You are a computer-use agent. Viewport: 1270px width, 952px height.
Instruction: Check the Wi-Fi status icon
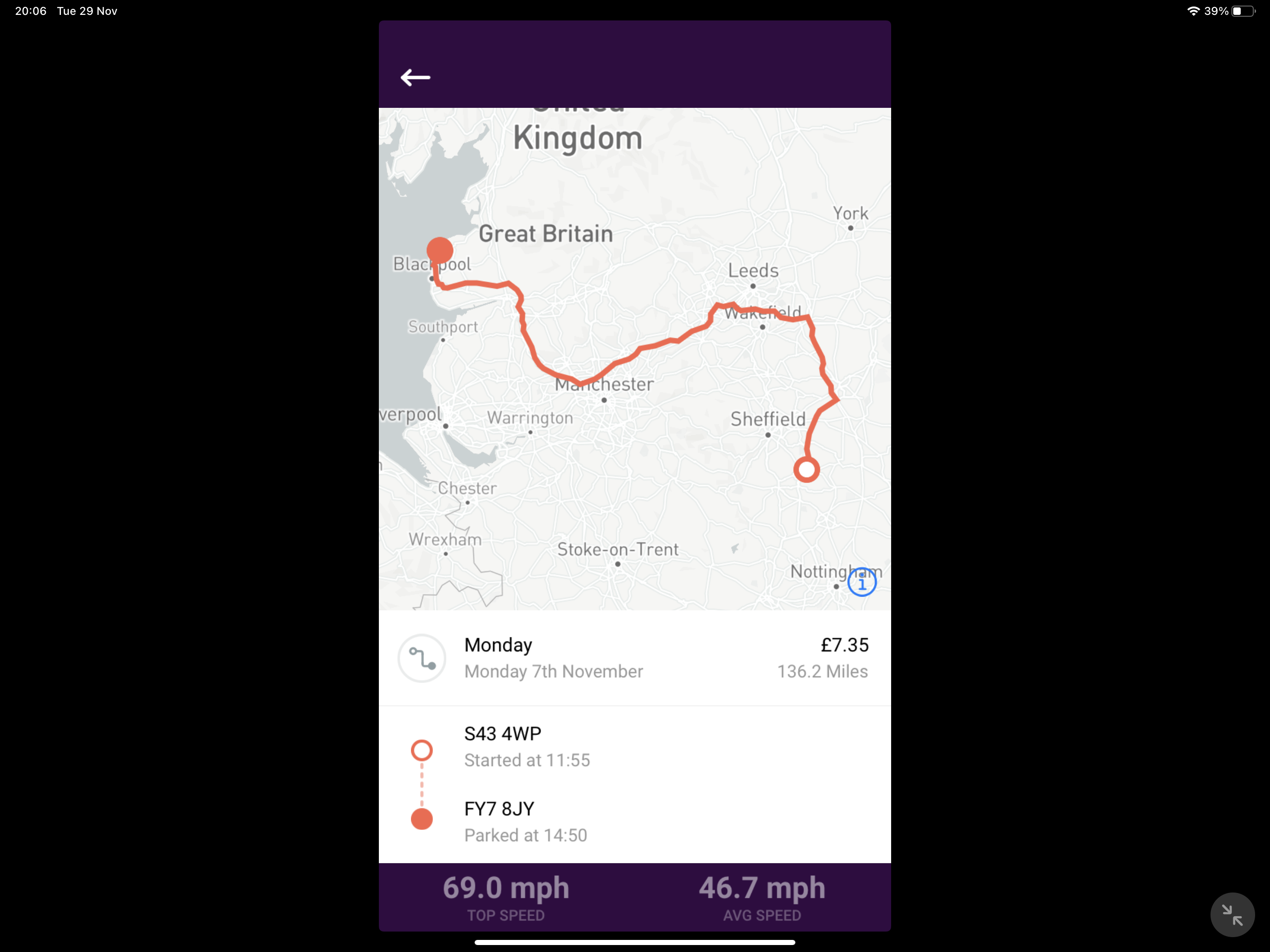click(1193, 11)
